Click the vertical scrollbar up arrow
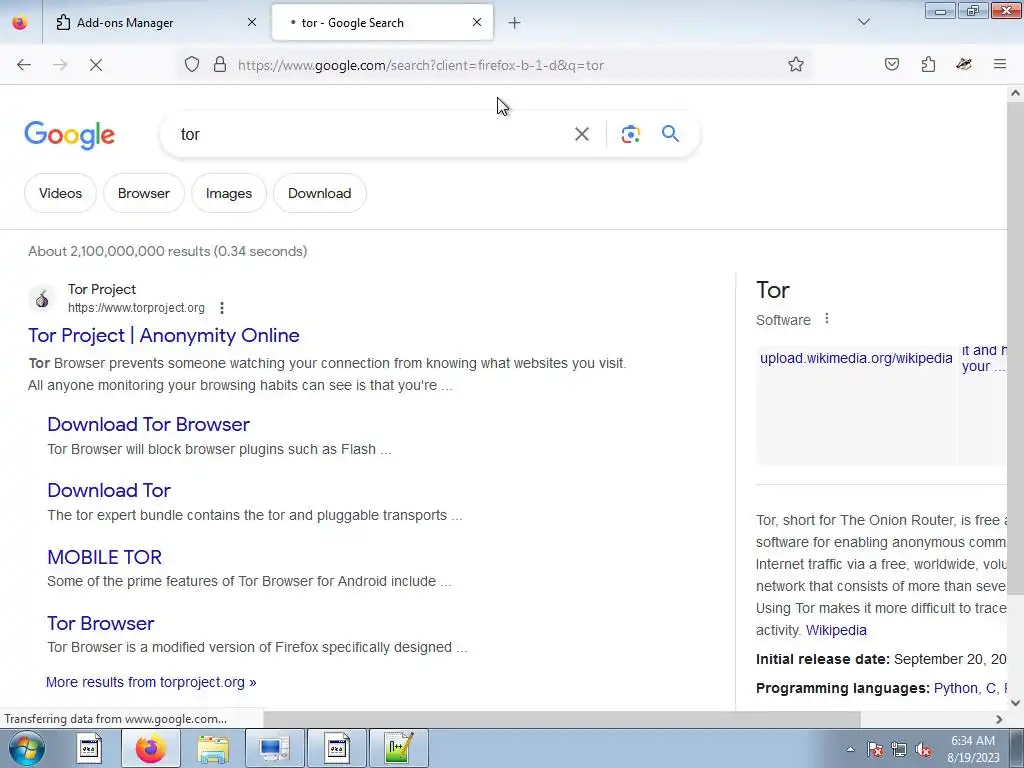1024x768 pixels. [x=1016, y=93]
